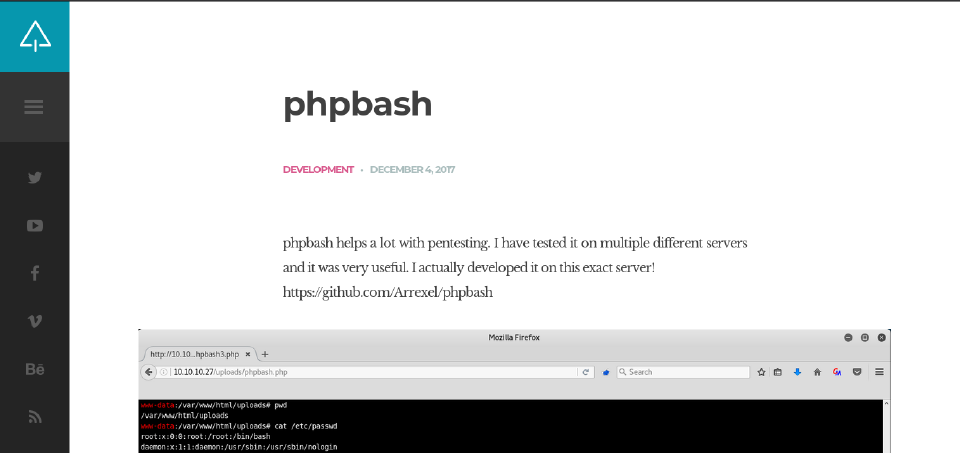Image resolution: width=960 pixels, height=453 pixels.
Task: Click the back arrow in the Firefox screenshot
Action: (149, 372)
